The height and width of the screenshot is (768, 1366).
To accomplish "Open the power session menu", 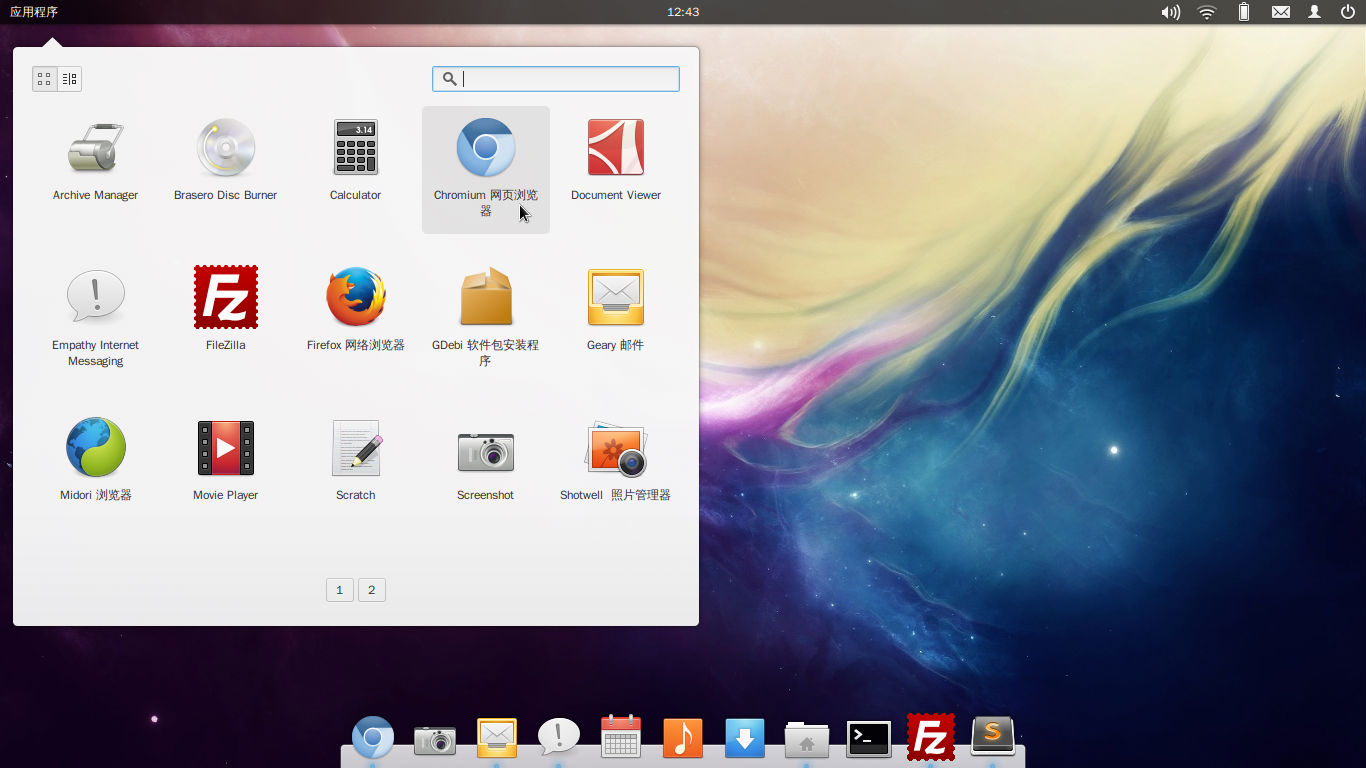I will tap(1348, 12).
